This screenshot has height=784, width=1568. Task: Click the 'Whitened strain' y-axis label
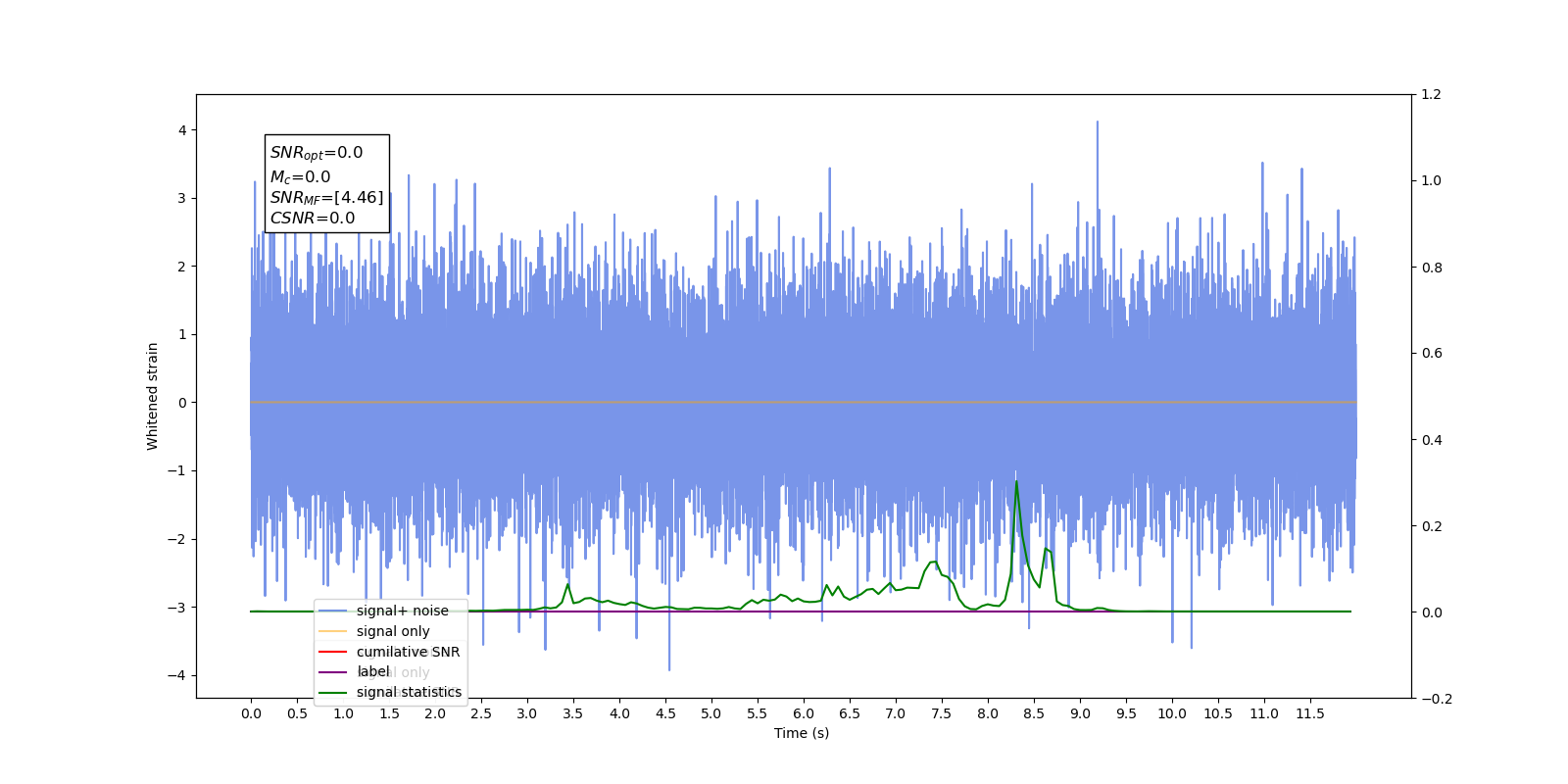153,396
